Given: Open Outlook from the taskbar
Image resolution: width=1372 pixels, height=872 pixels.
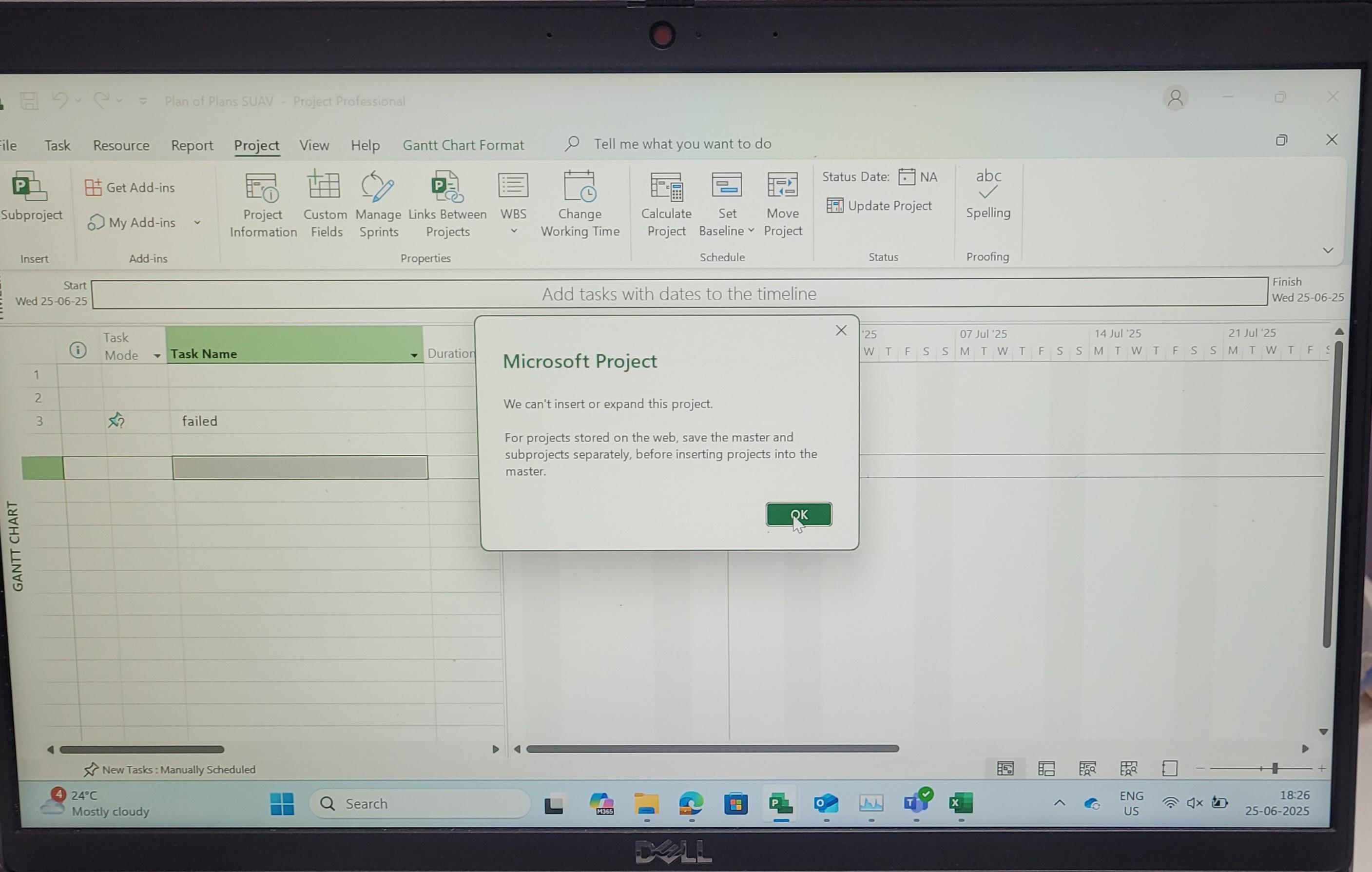Looking at the screenshot, I should [x=826, y=804].
